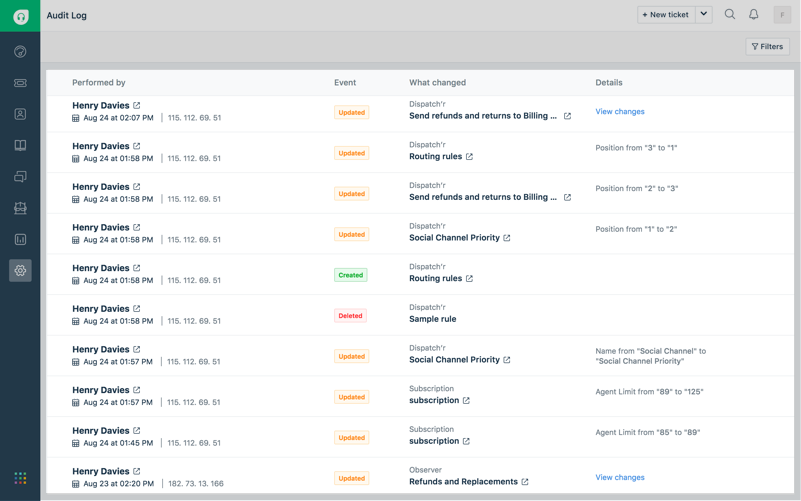
Task: Open the Freddy bot icon in sidebar
Action: [x=20, y=208]
